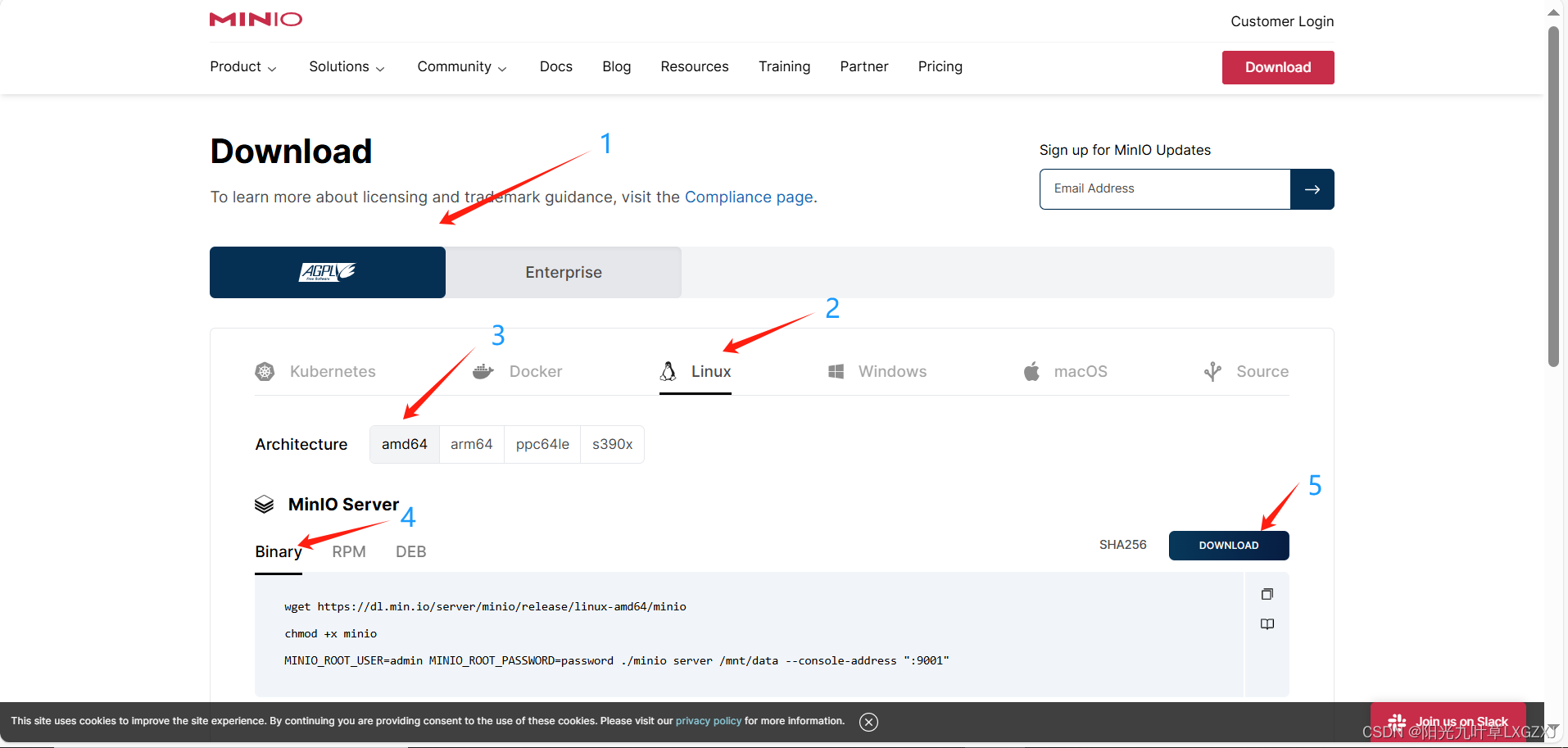Viewport: 1568px width, 748px height.
Task: Click Join us on Slack button
Action: pos(1448,722)
